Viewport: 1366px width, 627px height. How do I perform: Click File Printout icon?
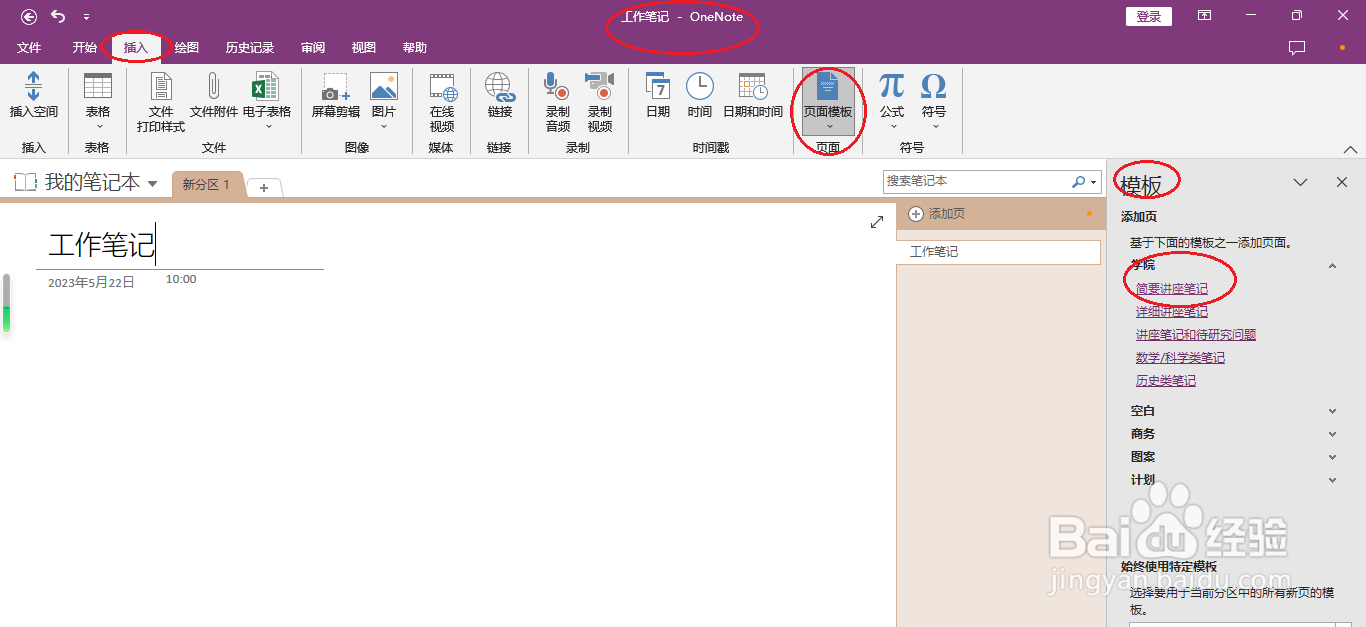click(x=161, y=87)
